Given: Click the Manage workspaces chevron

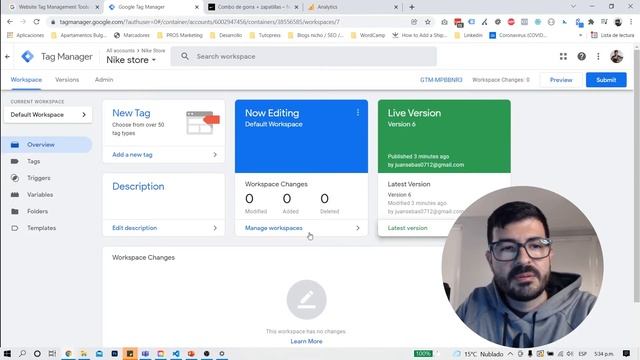Looking at the screenshot, I should (358, 228).
